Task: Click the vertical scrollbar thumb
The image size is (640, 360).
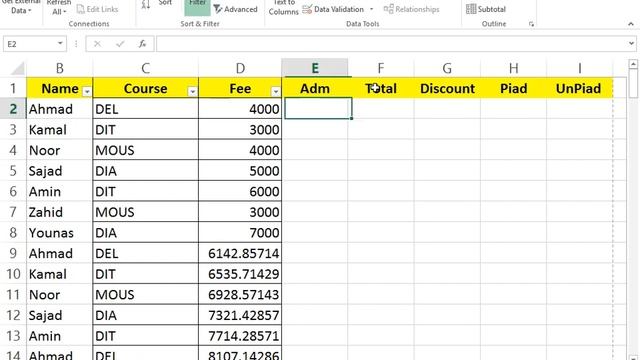Action: pyautogui.click(x=633, y=83)
